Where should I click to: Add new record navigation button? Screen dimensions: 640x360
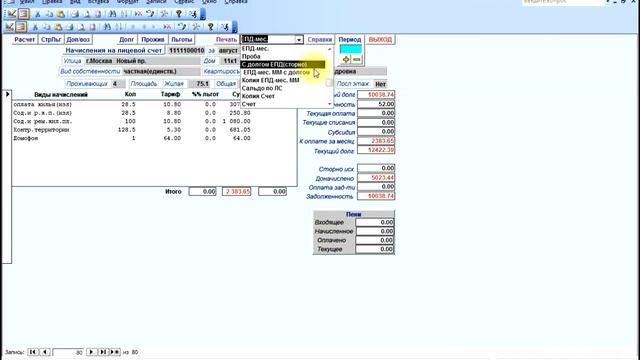[x=115, y=352]
